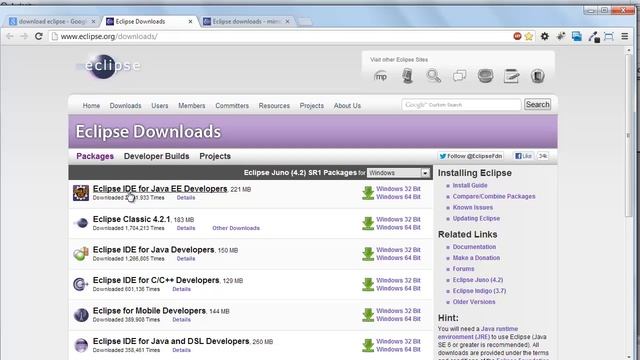
Task: Switch to the 'download eclipse - Google' tab
Action: click(x=52, y=21)
